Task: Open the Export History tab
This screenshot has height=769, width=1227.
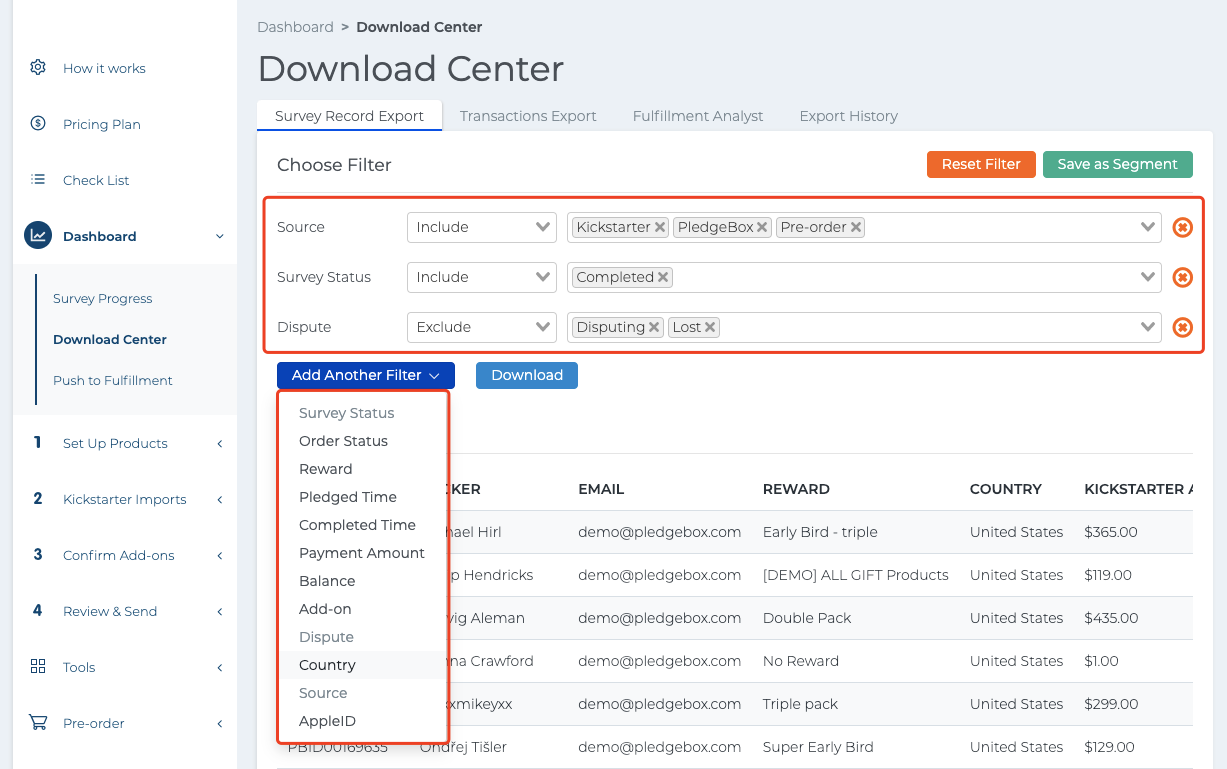Action: 848,116
